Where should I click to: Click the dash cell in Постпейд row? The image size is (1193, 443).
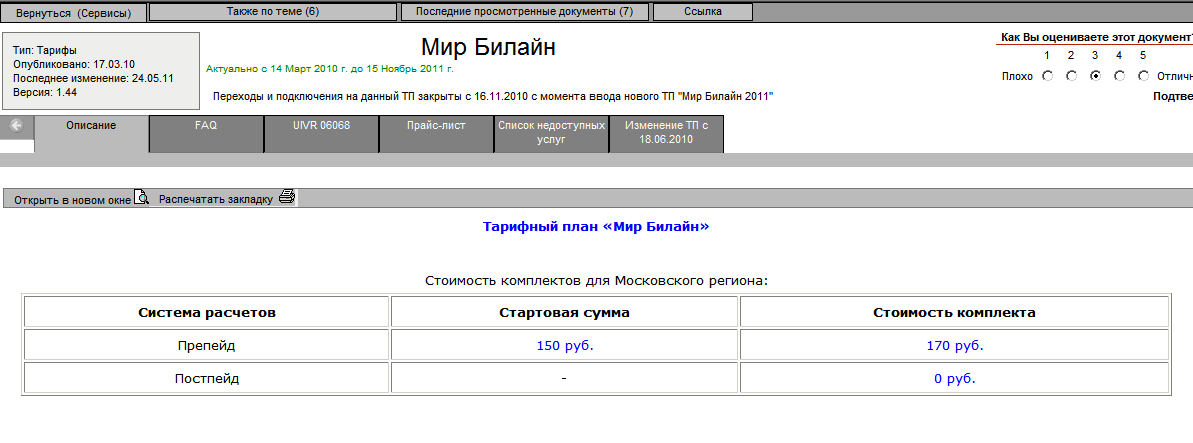click(x=565, y=378)
